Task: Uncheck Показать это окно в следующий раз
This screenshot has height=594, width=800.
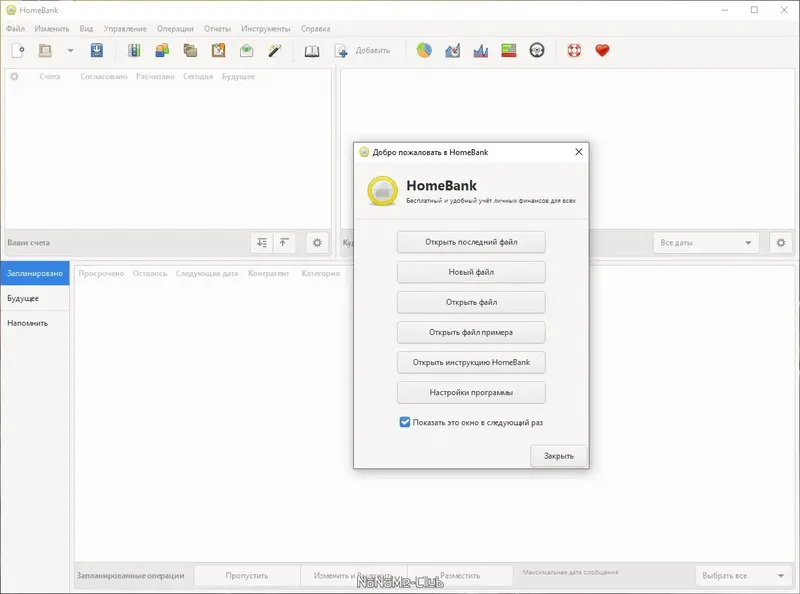Action: click(x=405, y=422)
